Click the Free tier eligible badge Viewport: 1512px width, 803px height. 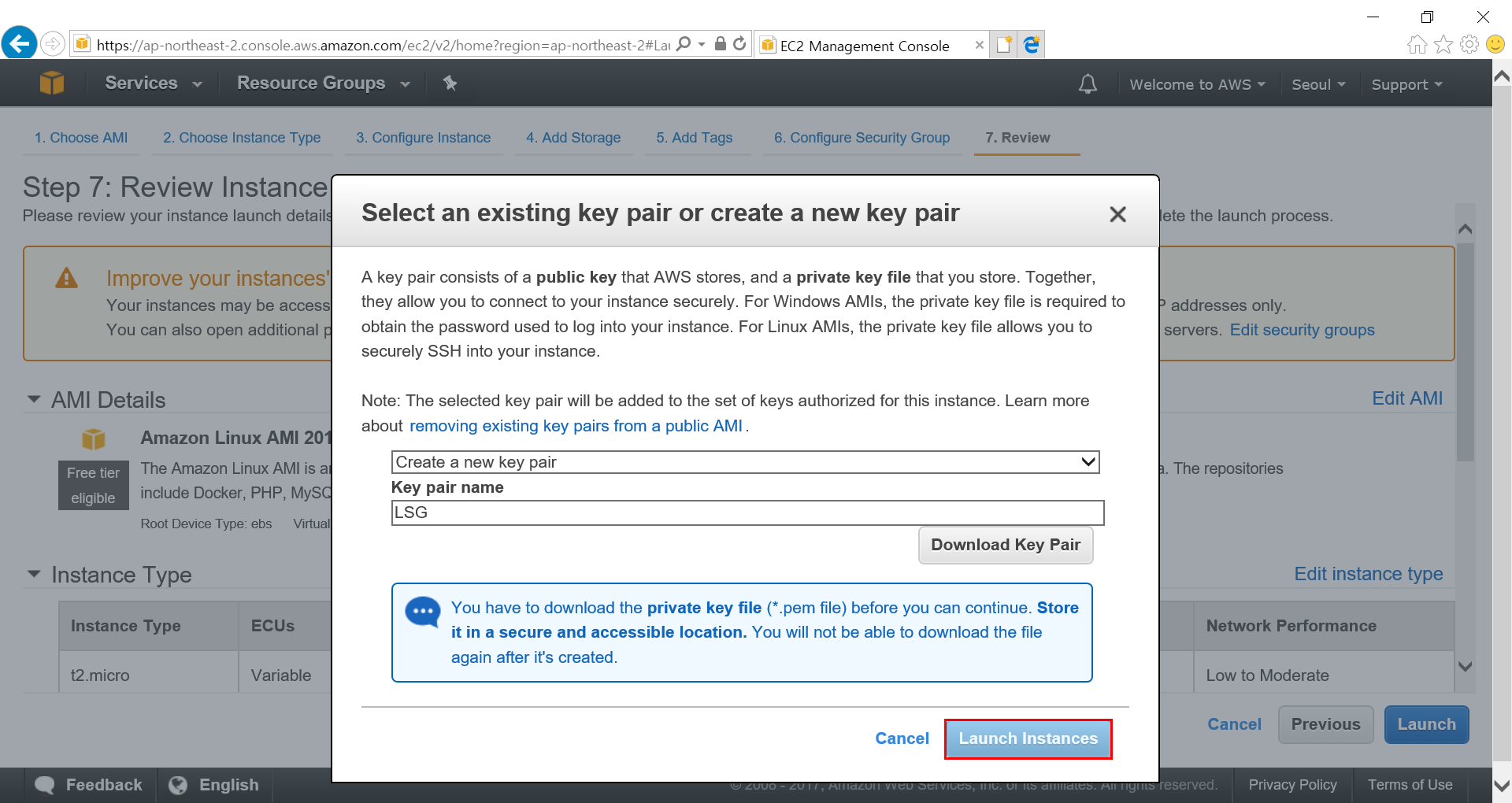pos(93,485)
